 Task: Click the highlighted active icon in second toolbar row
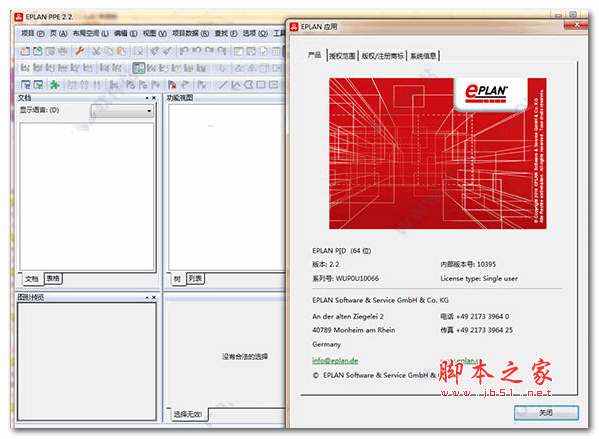[x=139, y=68]
